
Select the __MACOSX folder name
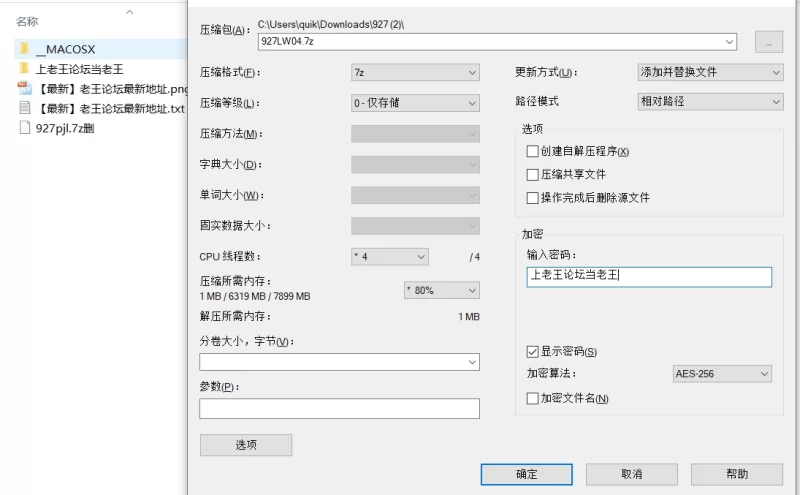tap(65, 50)
